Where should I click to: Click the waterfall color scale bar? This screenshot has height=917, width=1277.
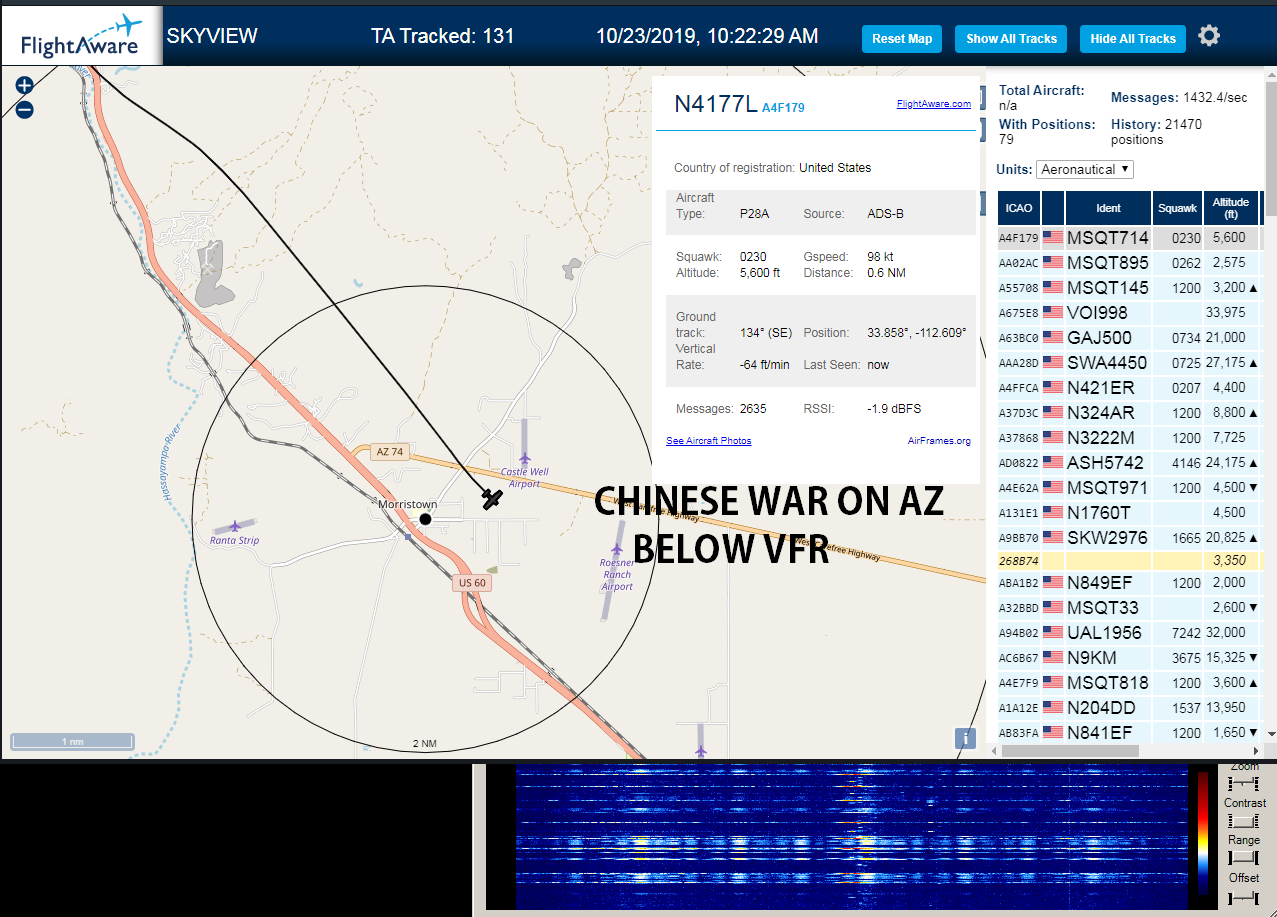[x=1202, y=834]
